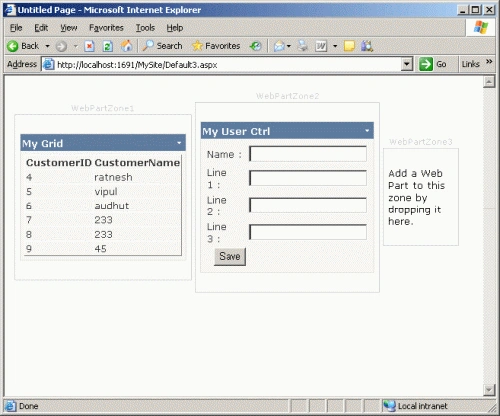Open the My Grid web part menu arrow

coord(179,143)
